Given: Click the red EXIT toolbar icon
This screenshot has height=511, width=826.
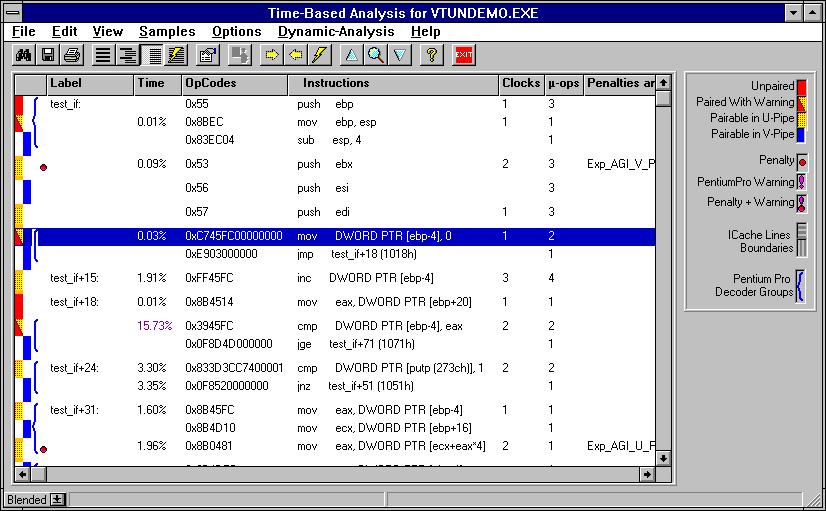Looking at the screenshot, I should tap(464, 55).
